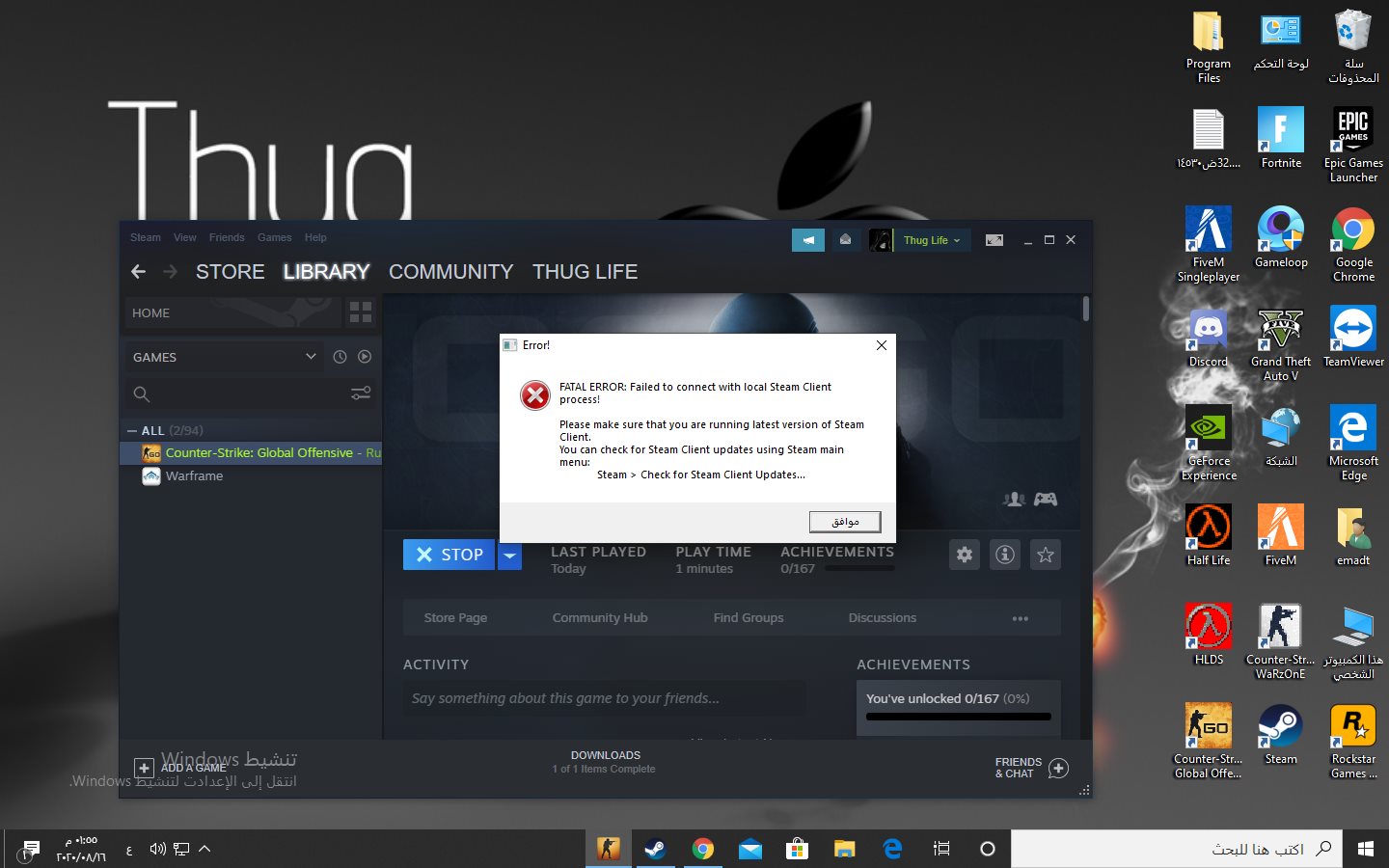Viewport: 1389px width, 868px height.
Task: Open library grid view next to HOME
Action: click(360, 312)
